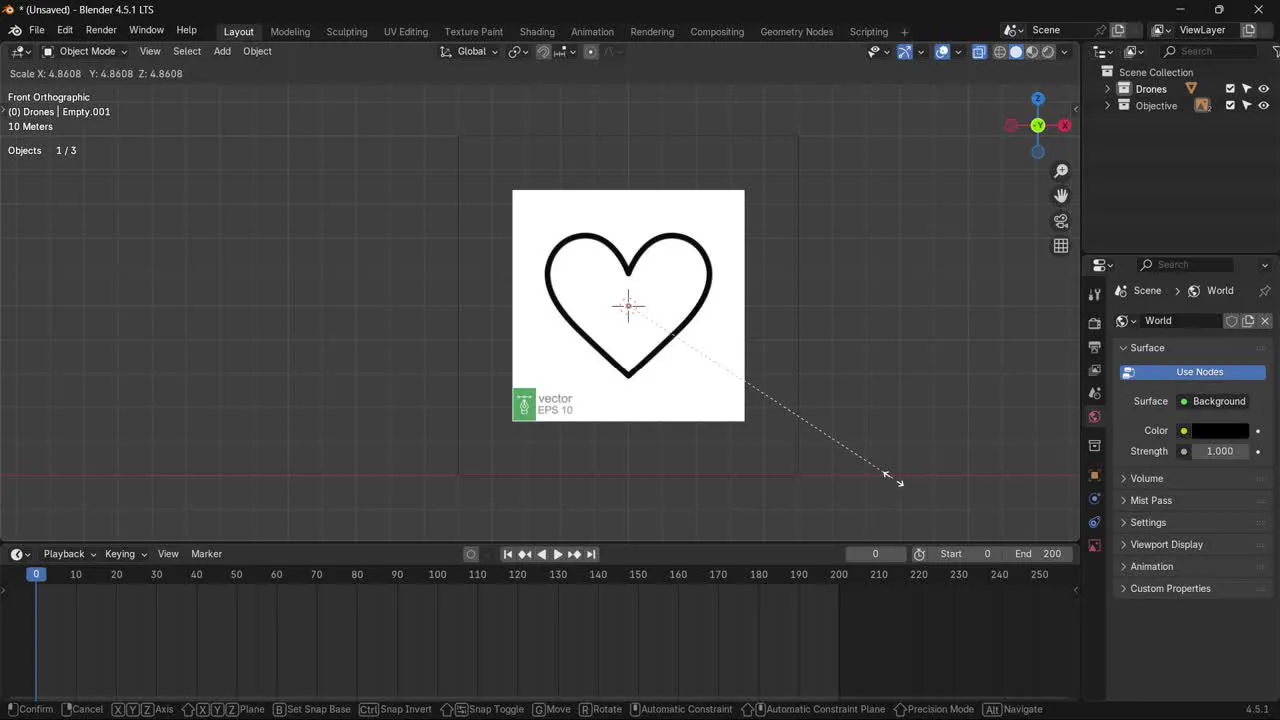Switch to the Shading workspace tab
This screenshot has height=720, width=1280.
[537, 32]
